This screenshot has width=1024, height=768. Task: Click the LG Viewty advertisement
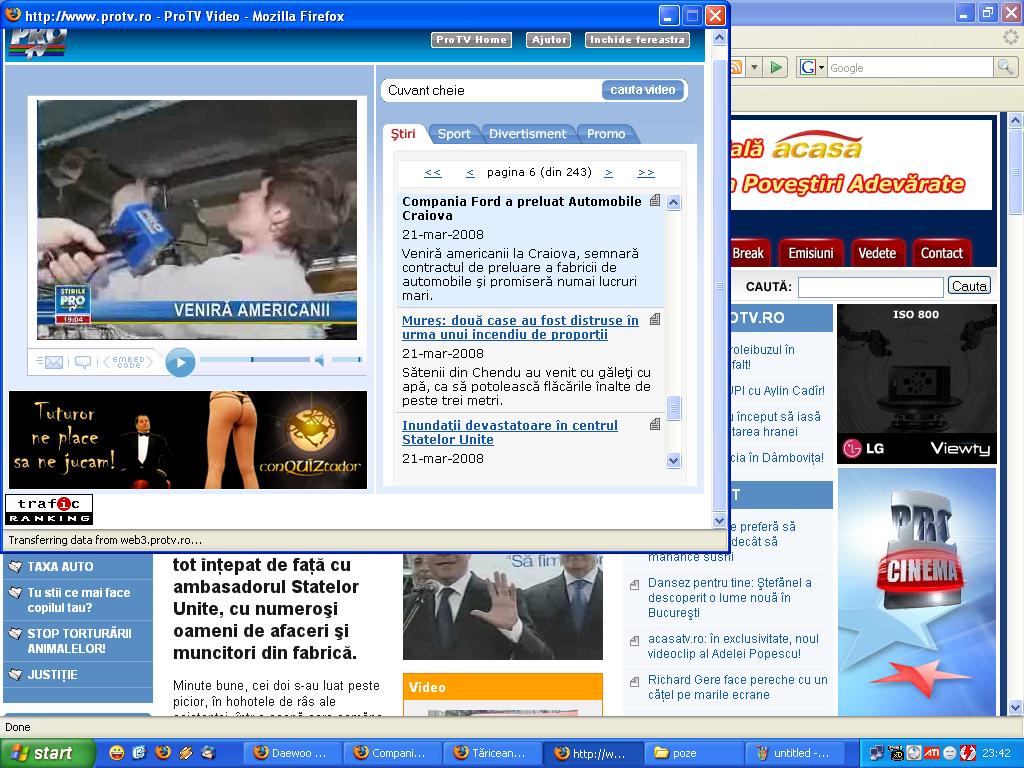click(x=917, y=384)
